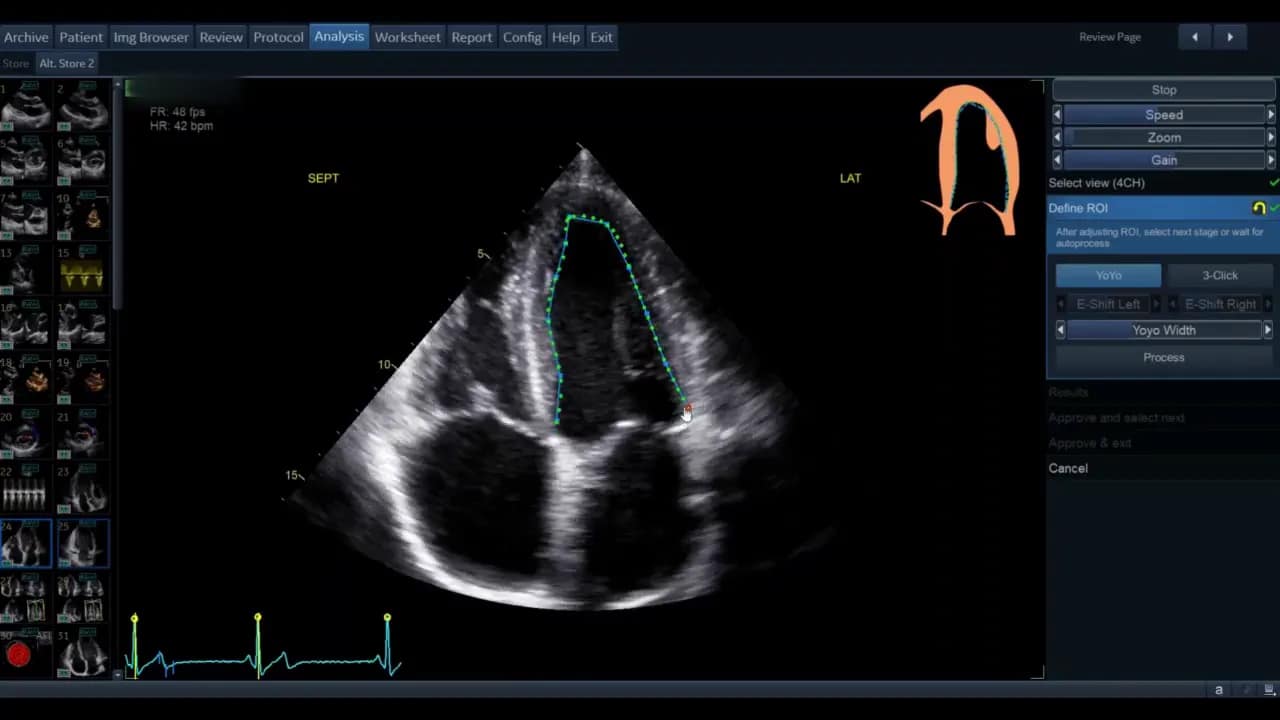This screenshot has width=1280, height=720.
Task: Switch to the Alt. Store 2 tab
Action: coord(66,63)
